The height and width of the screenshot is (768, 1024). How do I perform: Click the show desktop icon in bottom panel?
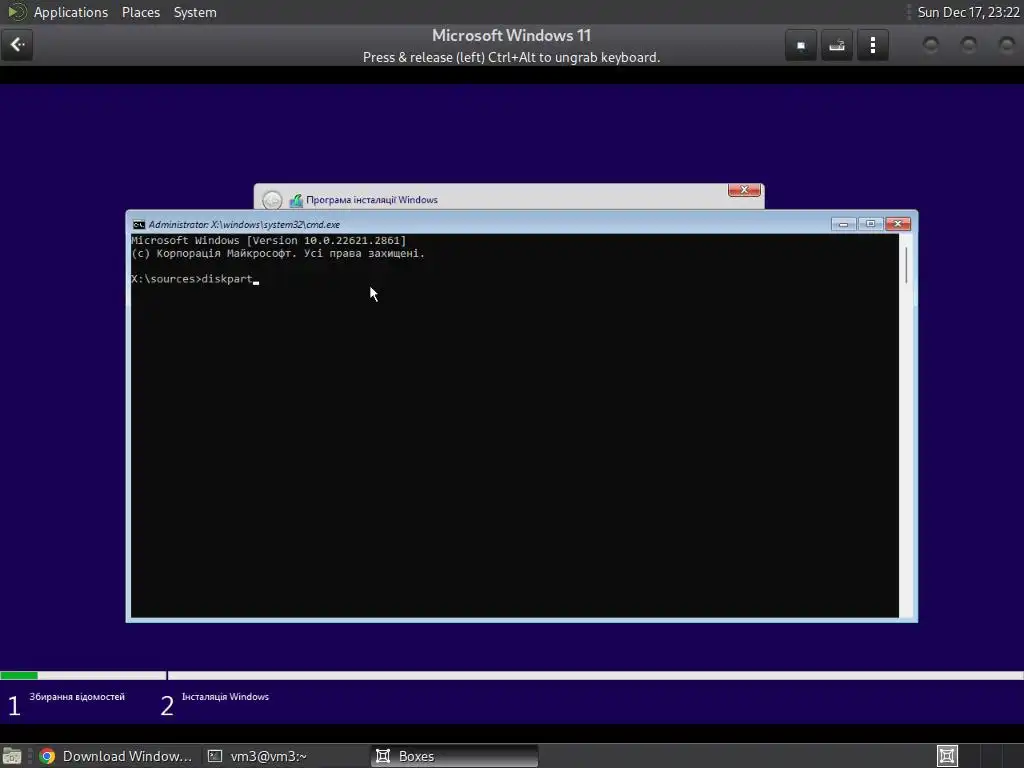(x=12, y=756)
